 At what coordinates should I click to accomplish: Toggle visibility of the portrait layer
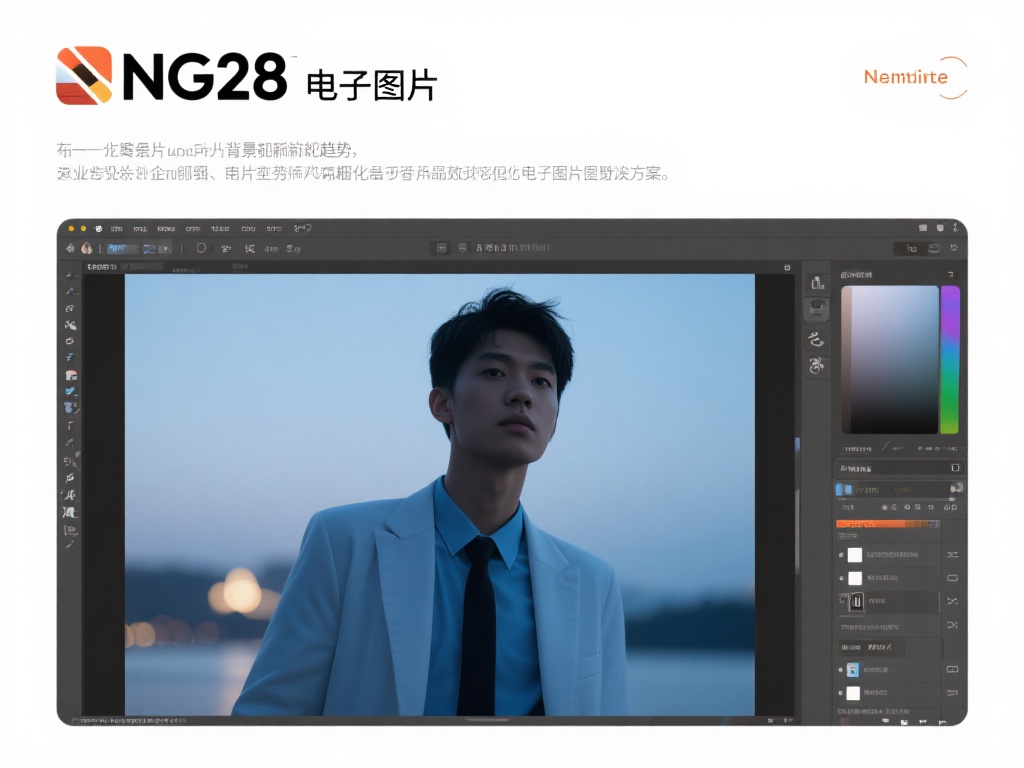(840, 668)
